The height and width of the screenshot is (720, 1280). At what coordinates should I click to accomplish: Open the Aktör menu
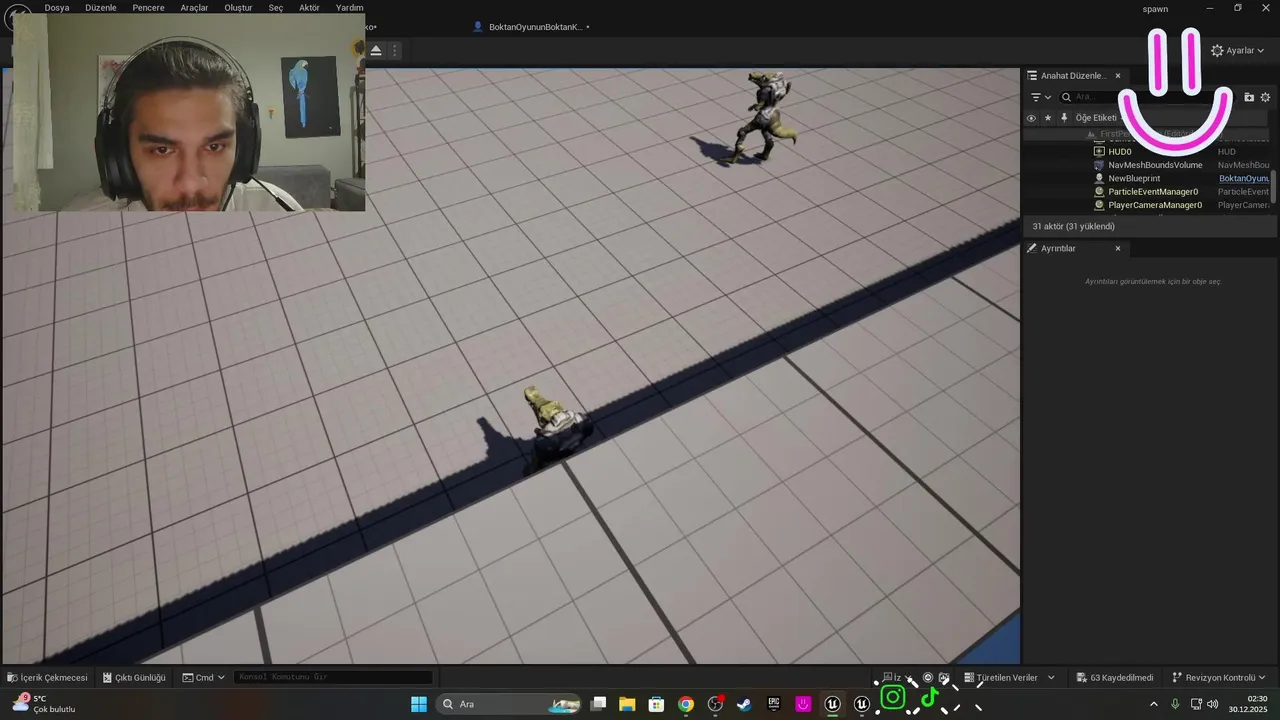tap(309, 8)
